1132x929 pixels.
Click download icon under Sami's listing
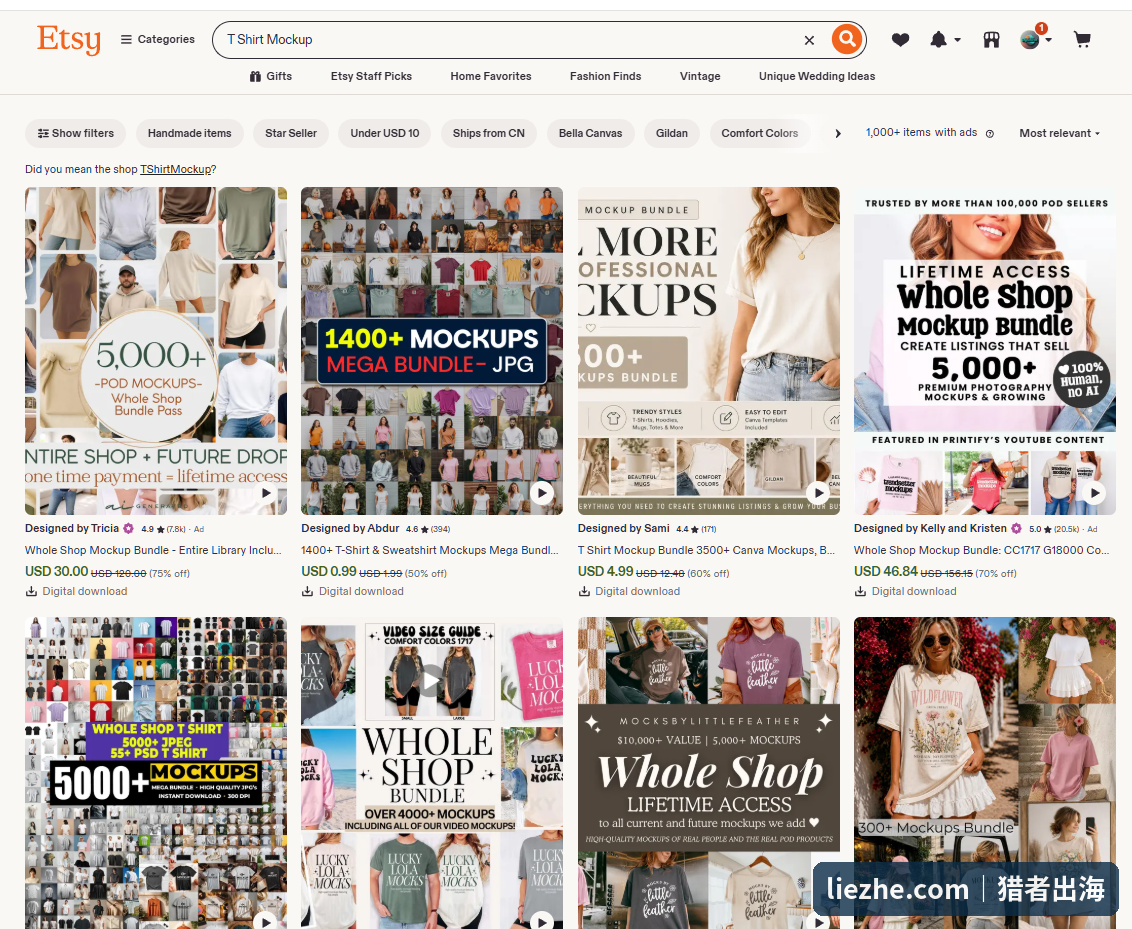pos(584,591)
